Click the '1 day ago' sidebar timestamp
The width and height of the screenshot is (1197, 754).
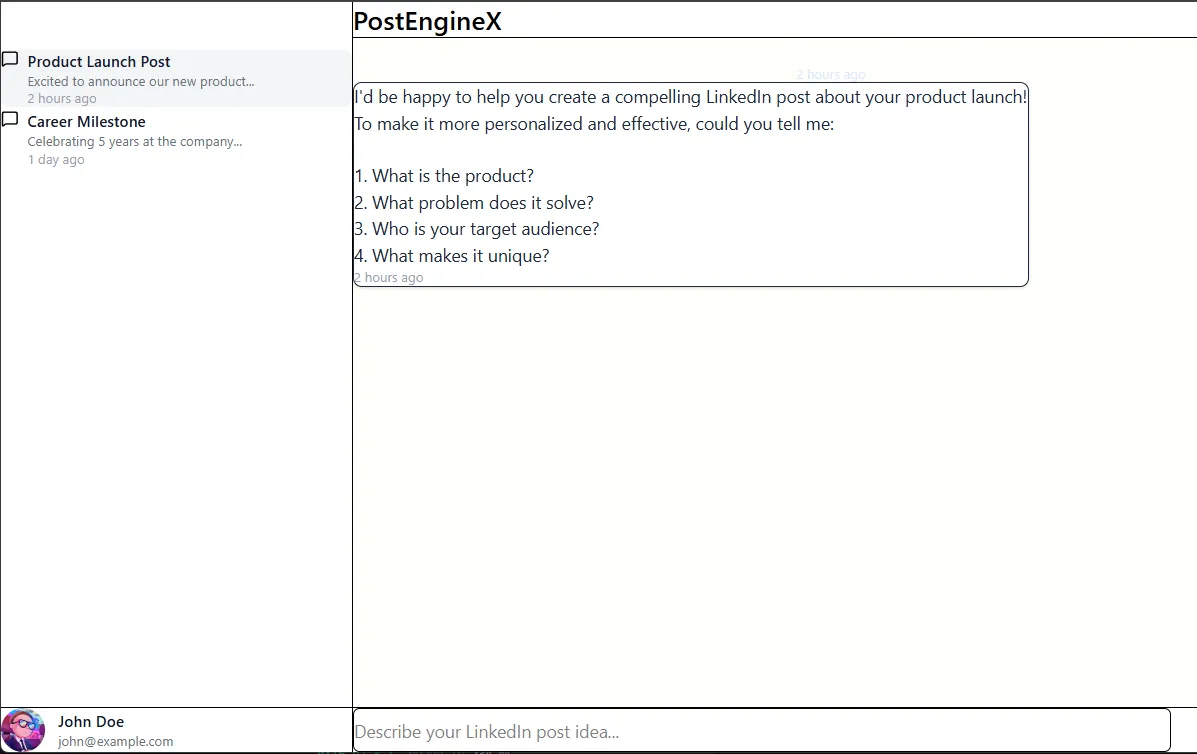(56, 160)
